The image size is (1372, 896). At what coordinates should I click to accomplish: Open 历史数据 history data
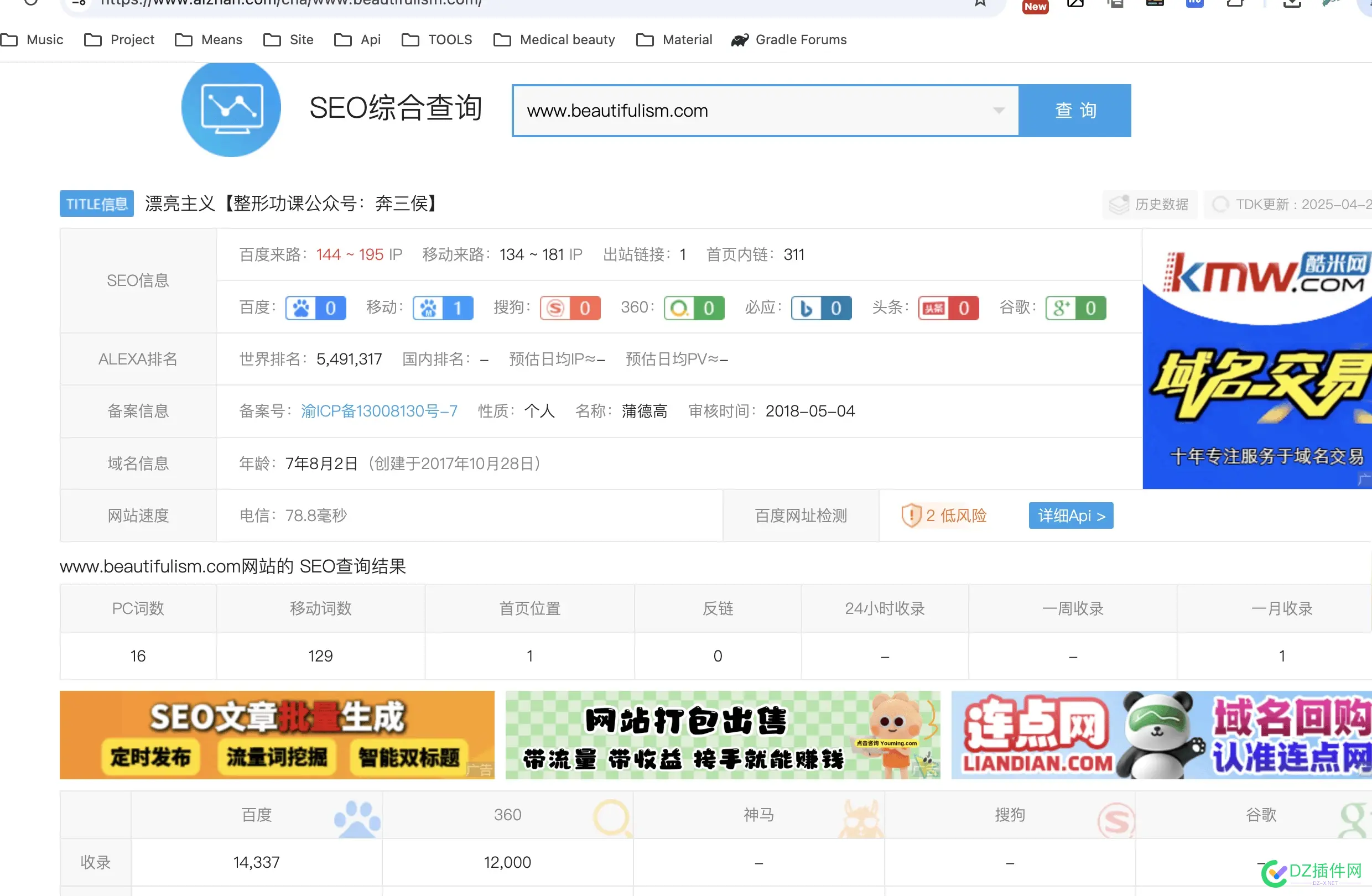pyautogui.click(x=1150, y=204)
